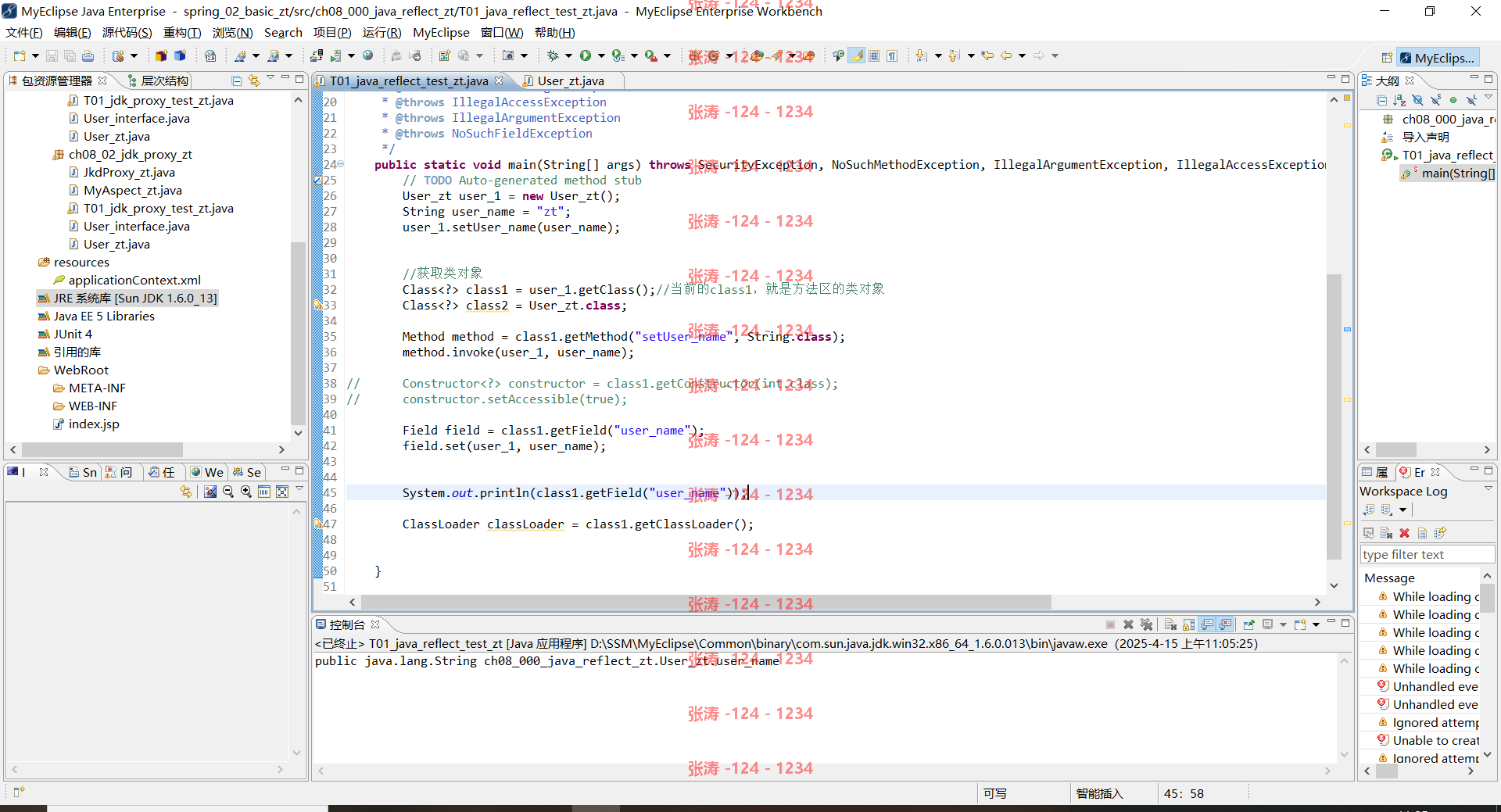Click the zoom out icon in image preview panel

[228, 492]
